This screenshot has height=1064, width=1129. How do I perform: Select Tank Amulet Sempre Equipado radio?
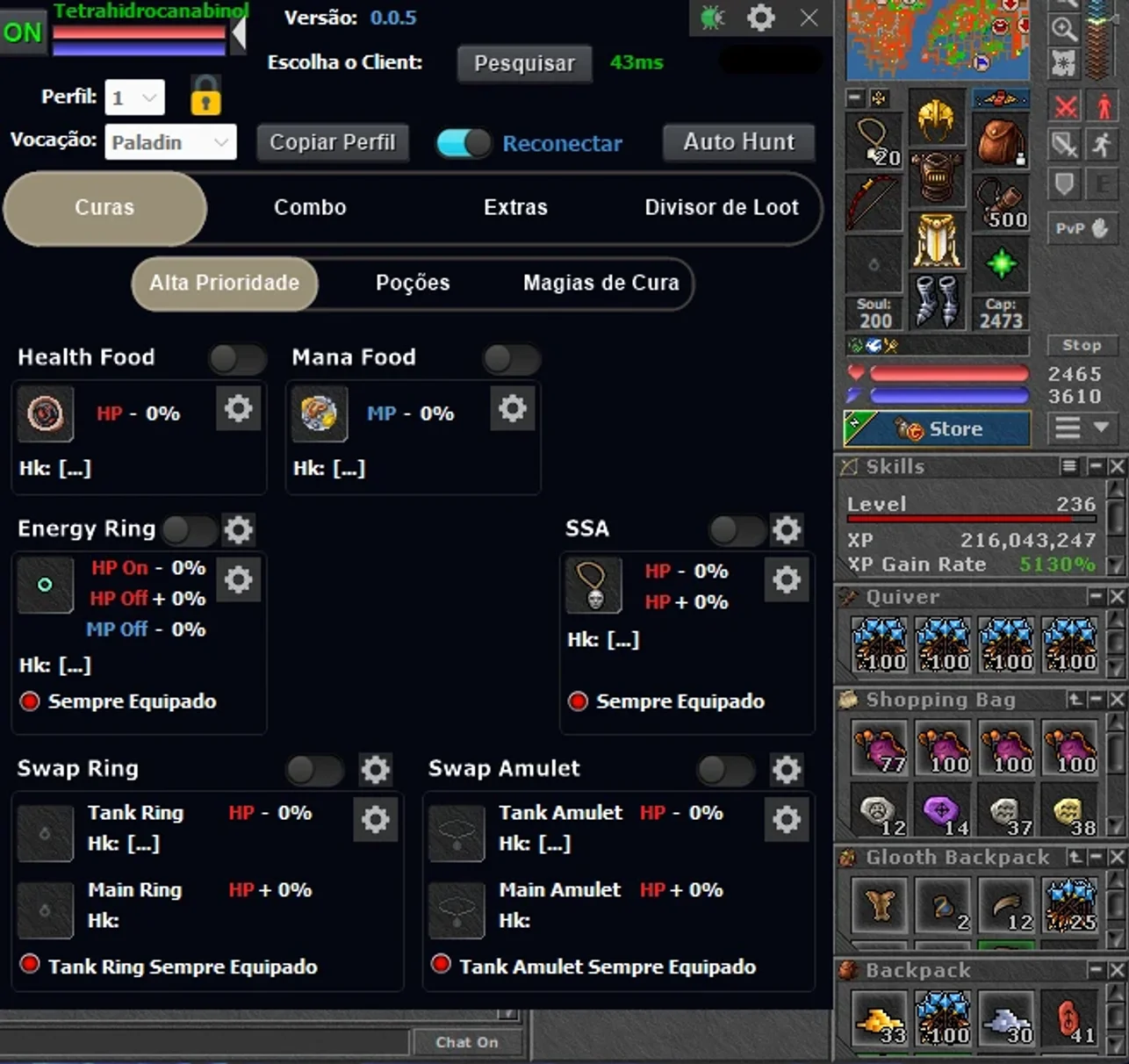(441, 964)
